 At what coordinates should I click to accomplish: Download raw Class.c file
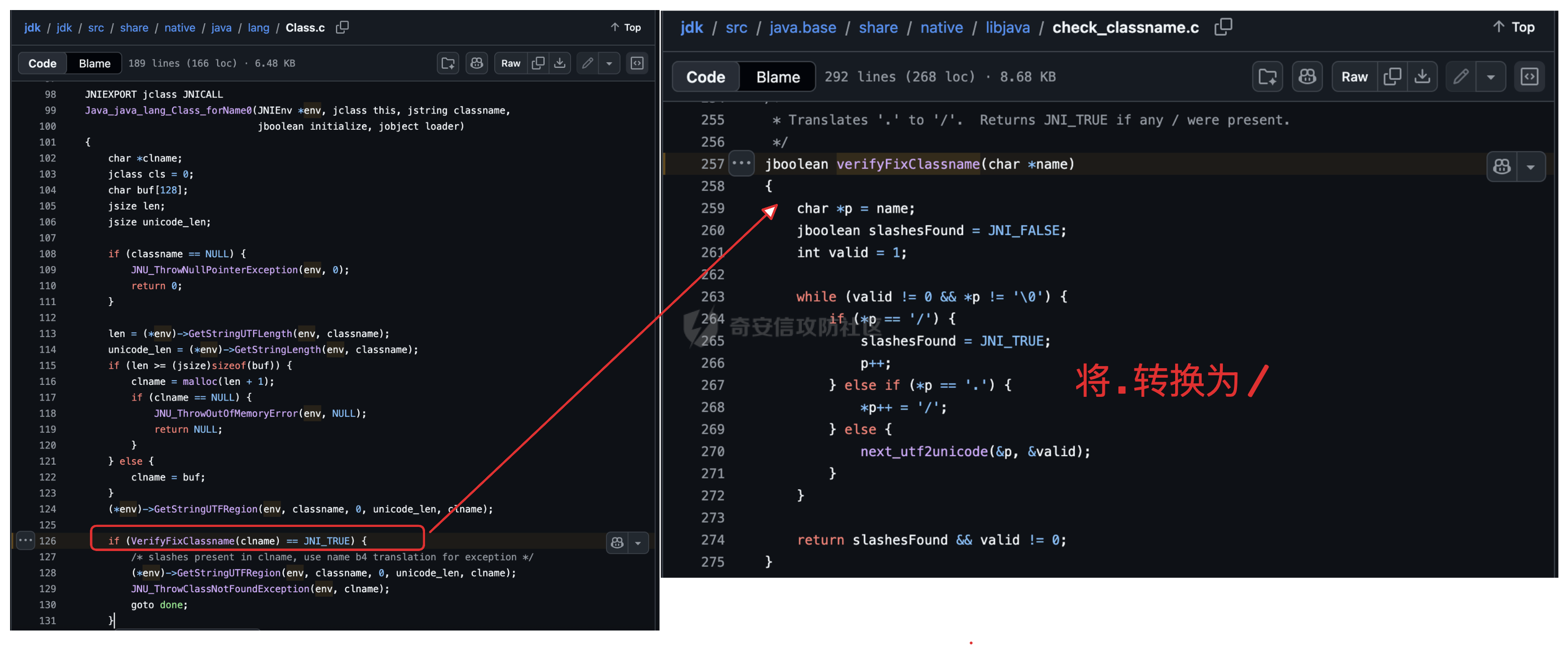[x=560, y=63]
